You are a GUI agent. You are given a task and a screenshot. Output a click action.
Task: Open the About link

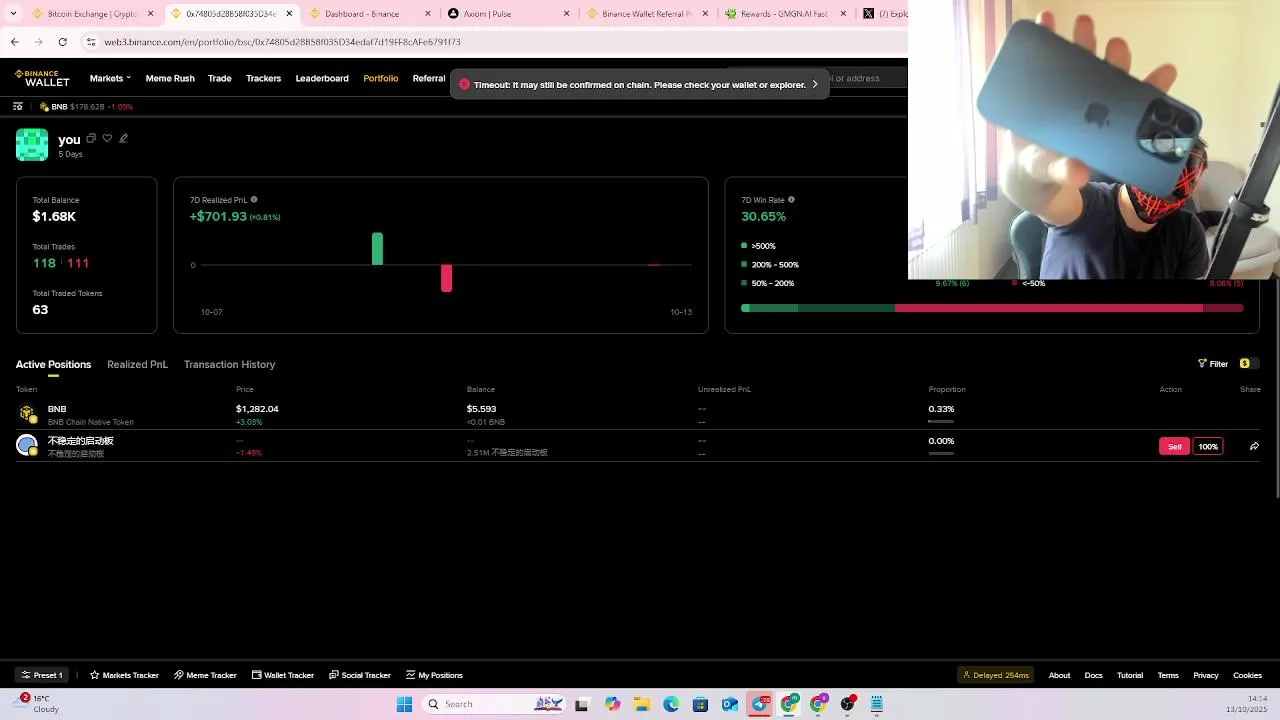(x=1059, y=675)
